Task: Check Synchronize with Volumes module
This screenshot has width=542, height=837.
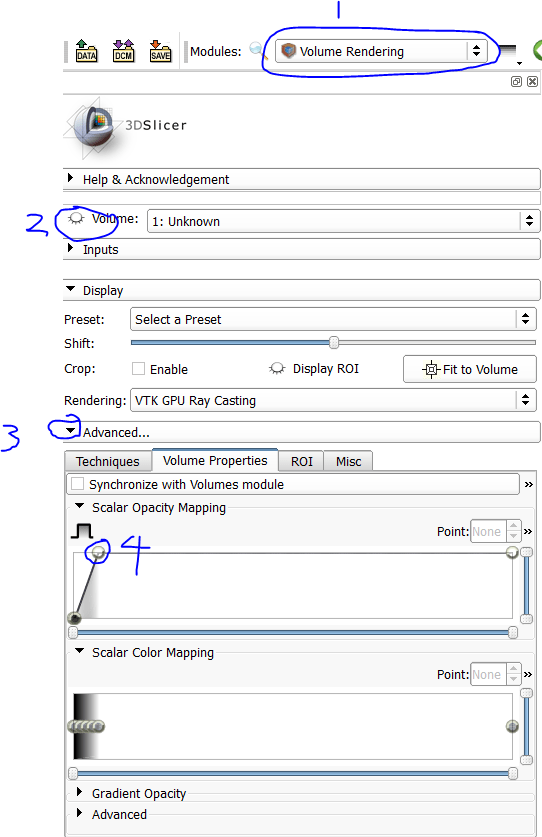Action: (77, 484)
